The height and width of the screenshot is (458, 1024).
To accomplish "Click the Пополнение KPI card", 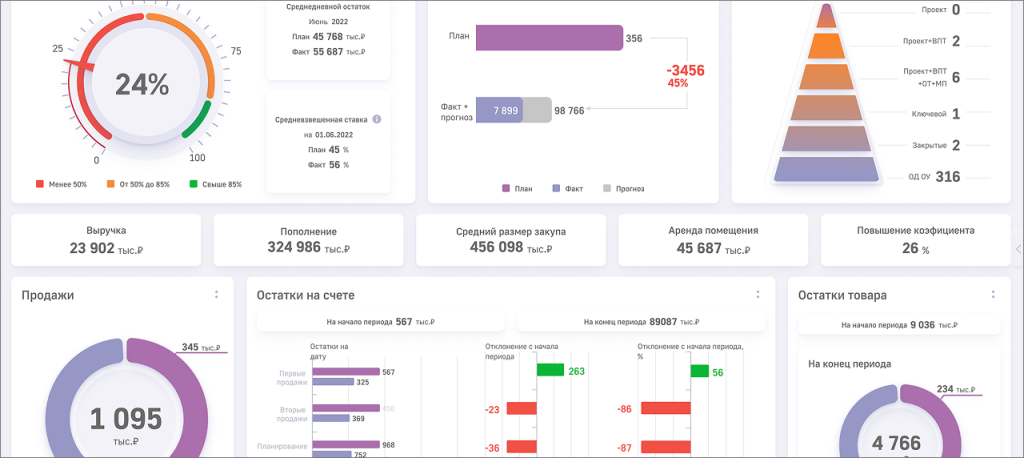I will tap(309, 240).
